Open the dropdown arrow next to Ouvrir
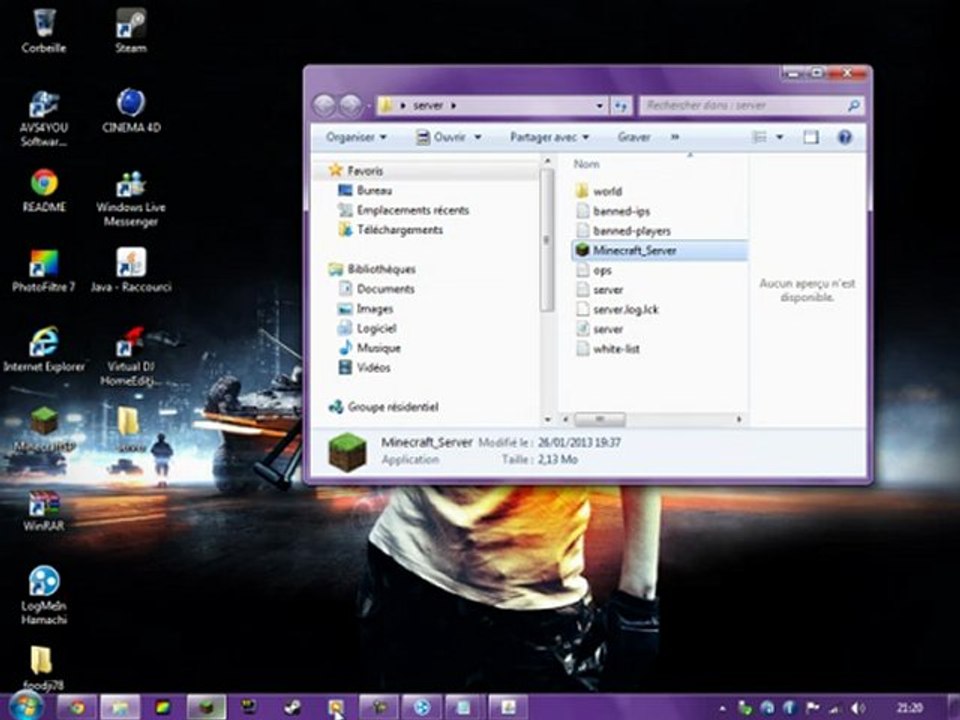The height and width of the screenshot is (720, 960). pyautogui.click(x=478, y=137)
